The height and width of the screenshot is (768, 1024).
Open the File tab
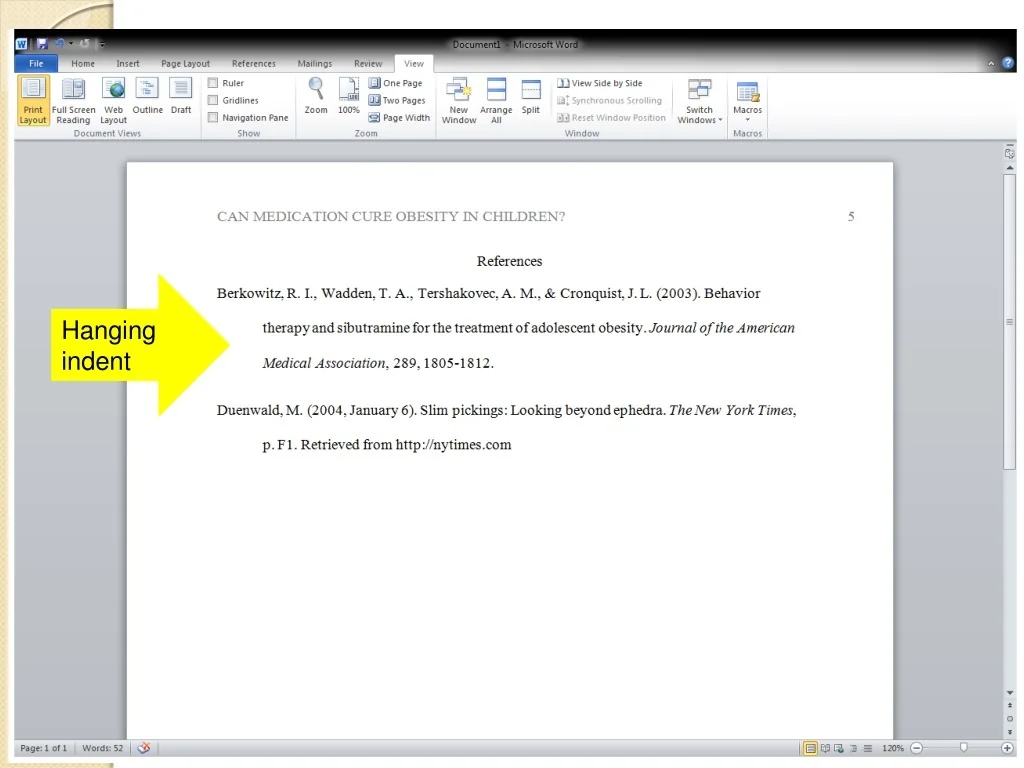point(36,63)
